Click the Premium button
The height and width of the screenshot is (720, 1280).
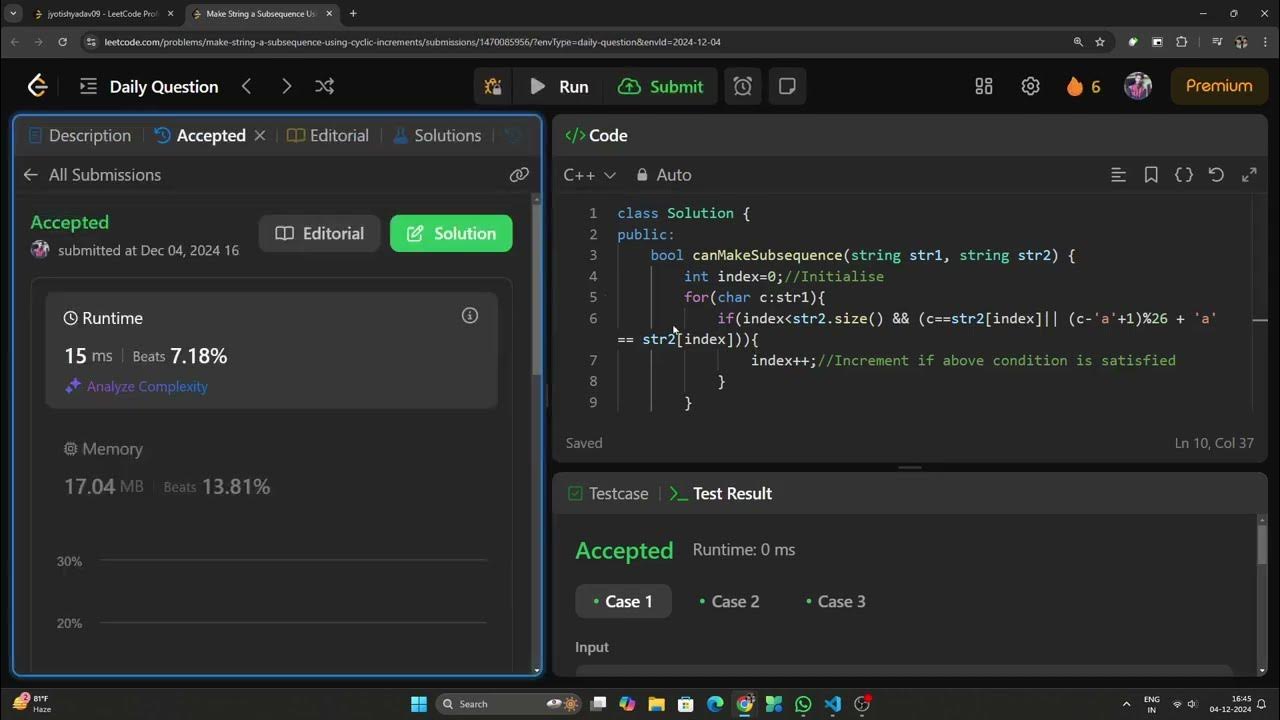click(1219, 86)
